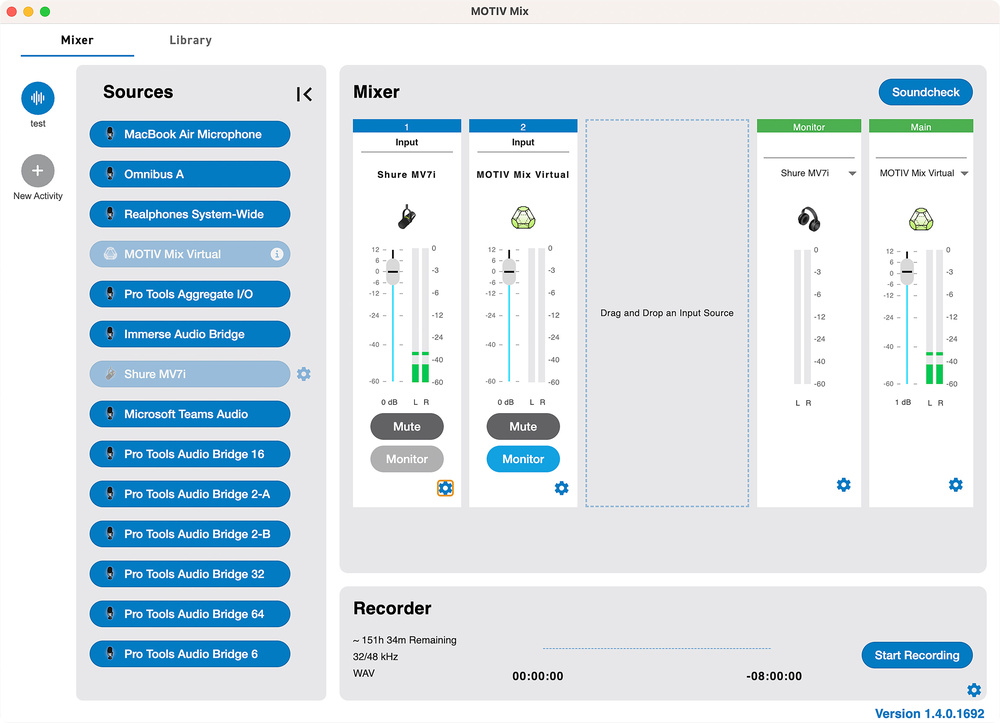Start the Soundcheck
This screenshot has height=723, width=1000.
pos(925,92)
